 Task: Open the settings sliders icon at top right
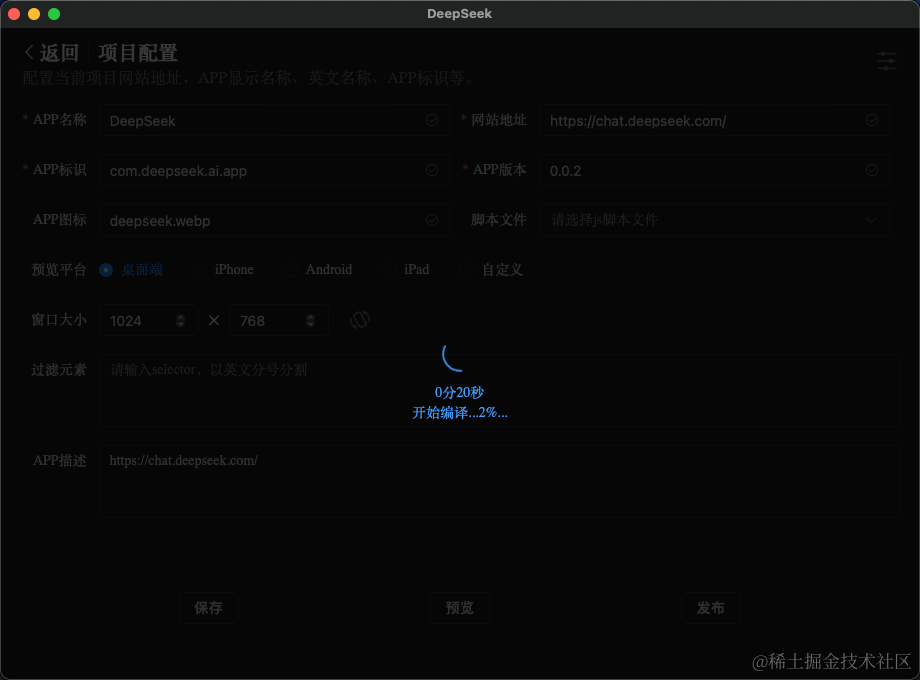click(887, 61)
